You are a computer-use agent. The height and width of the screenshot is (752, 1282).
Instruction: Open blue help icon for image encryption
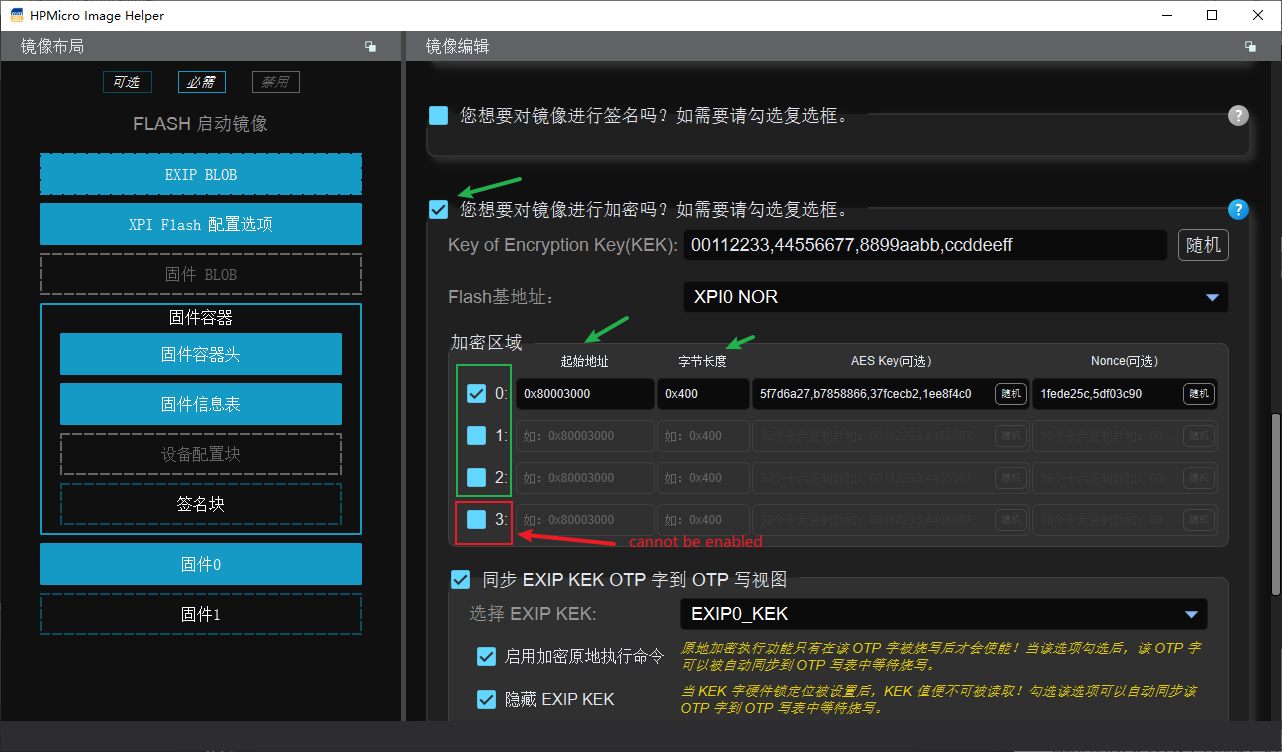[x=1238, y=209]
